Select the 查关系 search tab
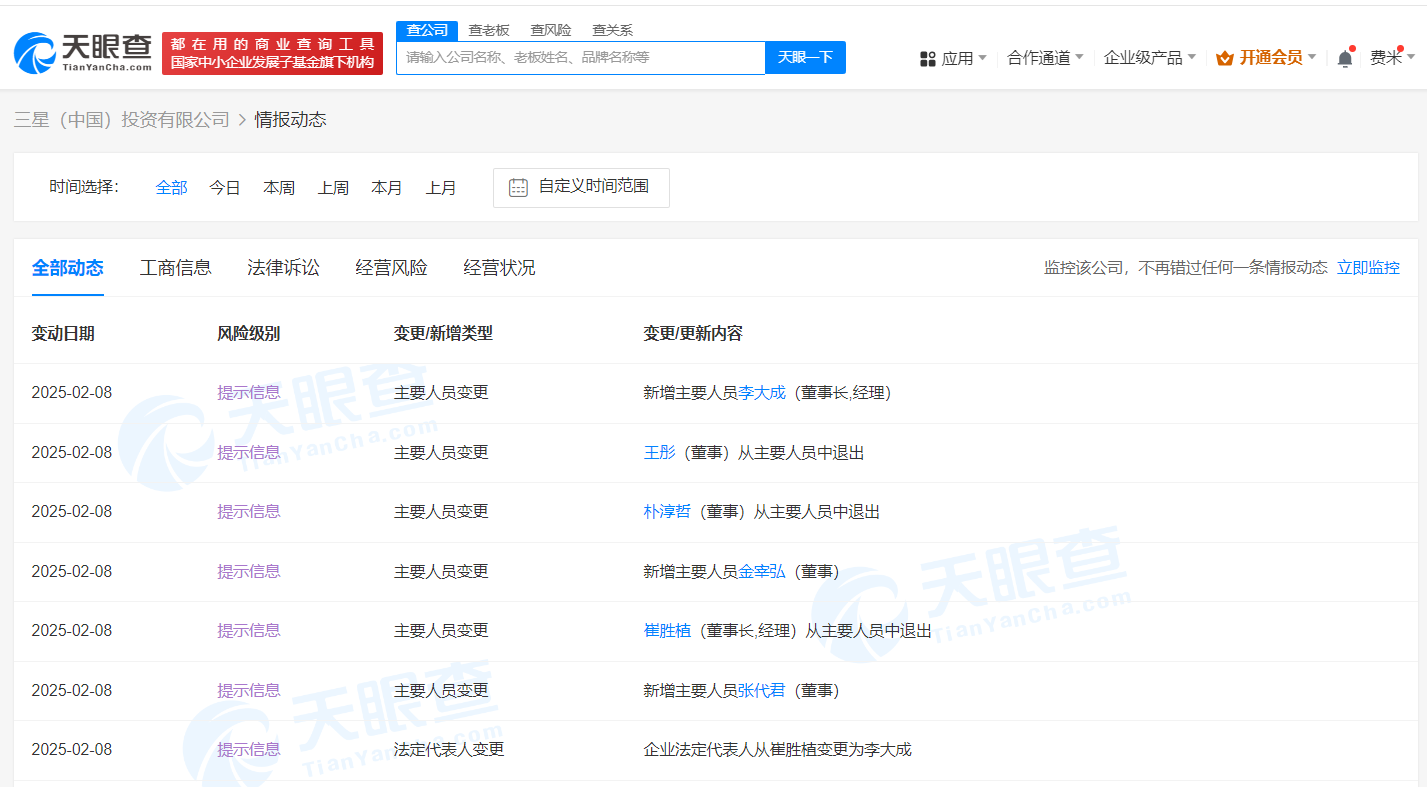Image resolution: width=1427 pixels, height=787 pixels. tap(612, 30)
